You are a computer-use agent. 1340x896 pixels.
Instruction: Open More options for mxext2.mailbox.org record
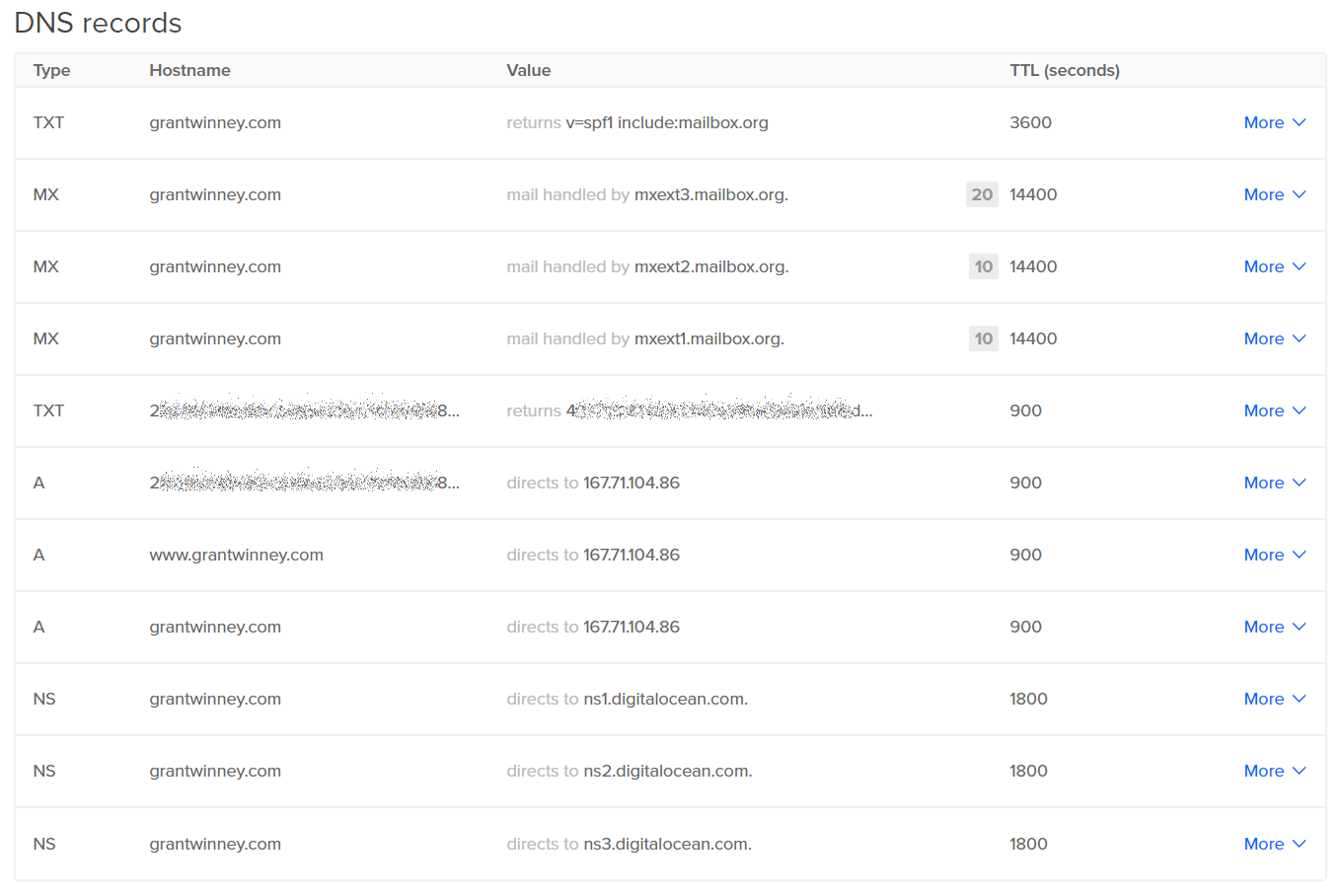click(1274, 266)
